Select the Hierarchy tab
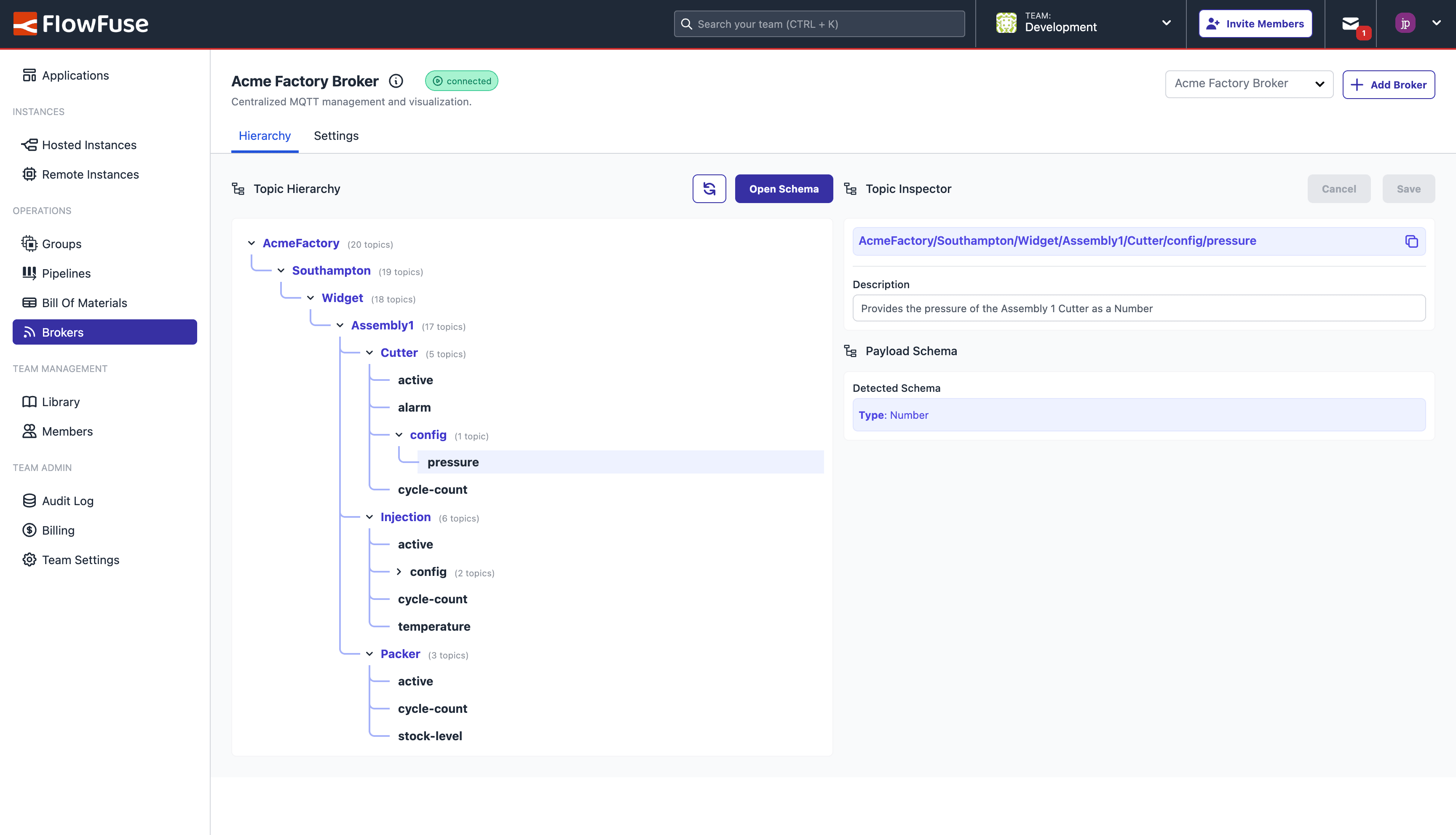 pyautogui.click(x=264, y=135)
